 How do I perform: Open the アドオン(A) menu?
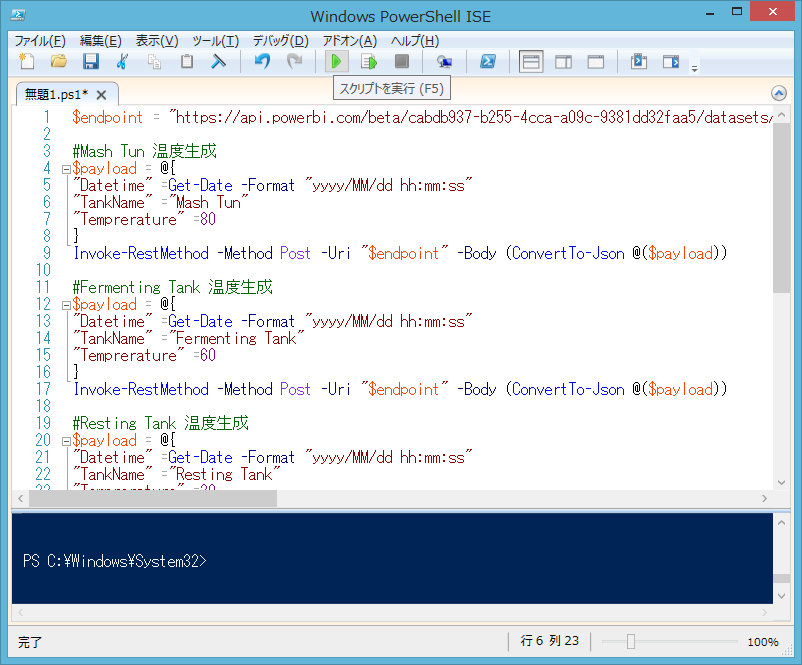pyautogui.click(x=350, y=41)
